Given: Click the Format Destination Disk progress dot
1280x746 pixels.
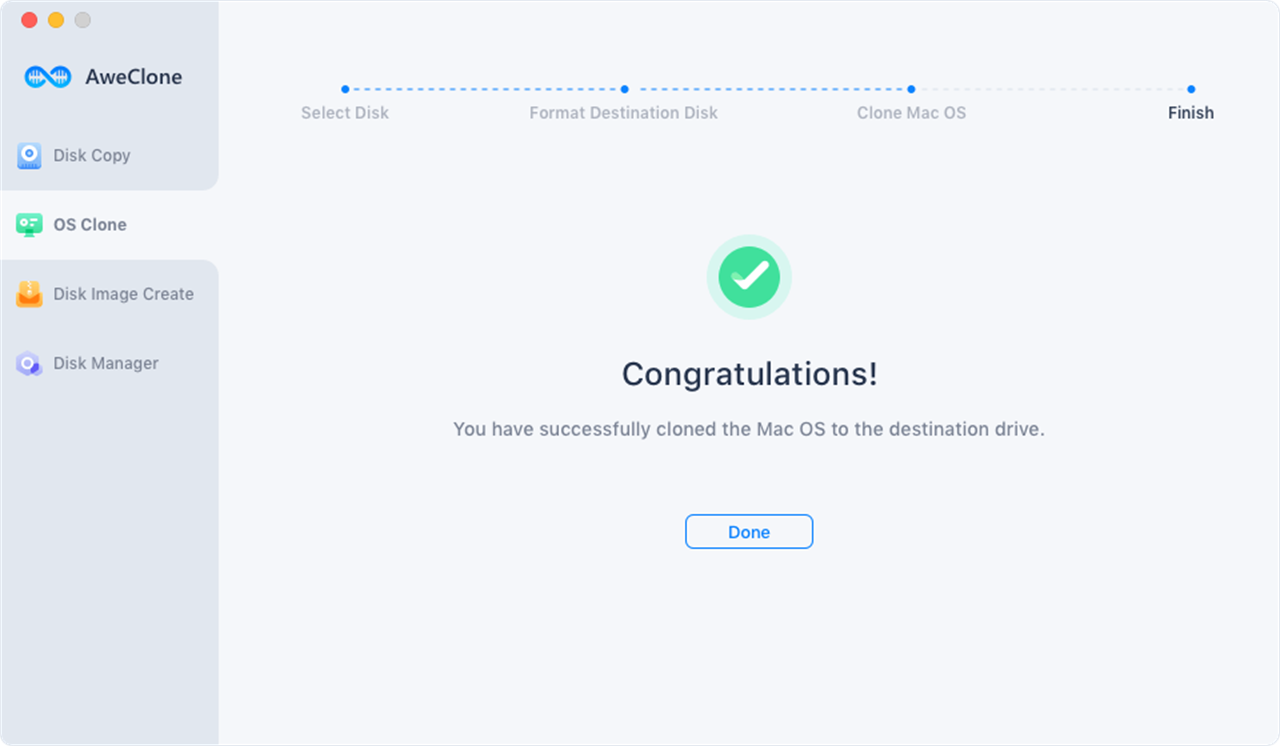Looking at the screenshot, I should coord(625,89).
